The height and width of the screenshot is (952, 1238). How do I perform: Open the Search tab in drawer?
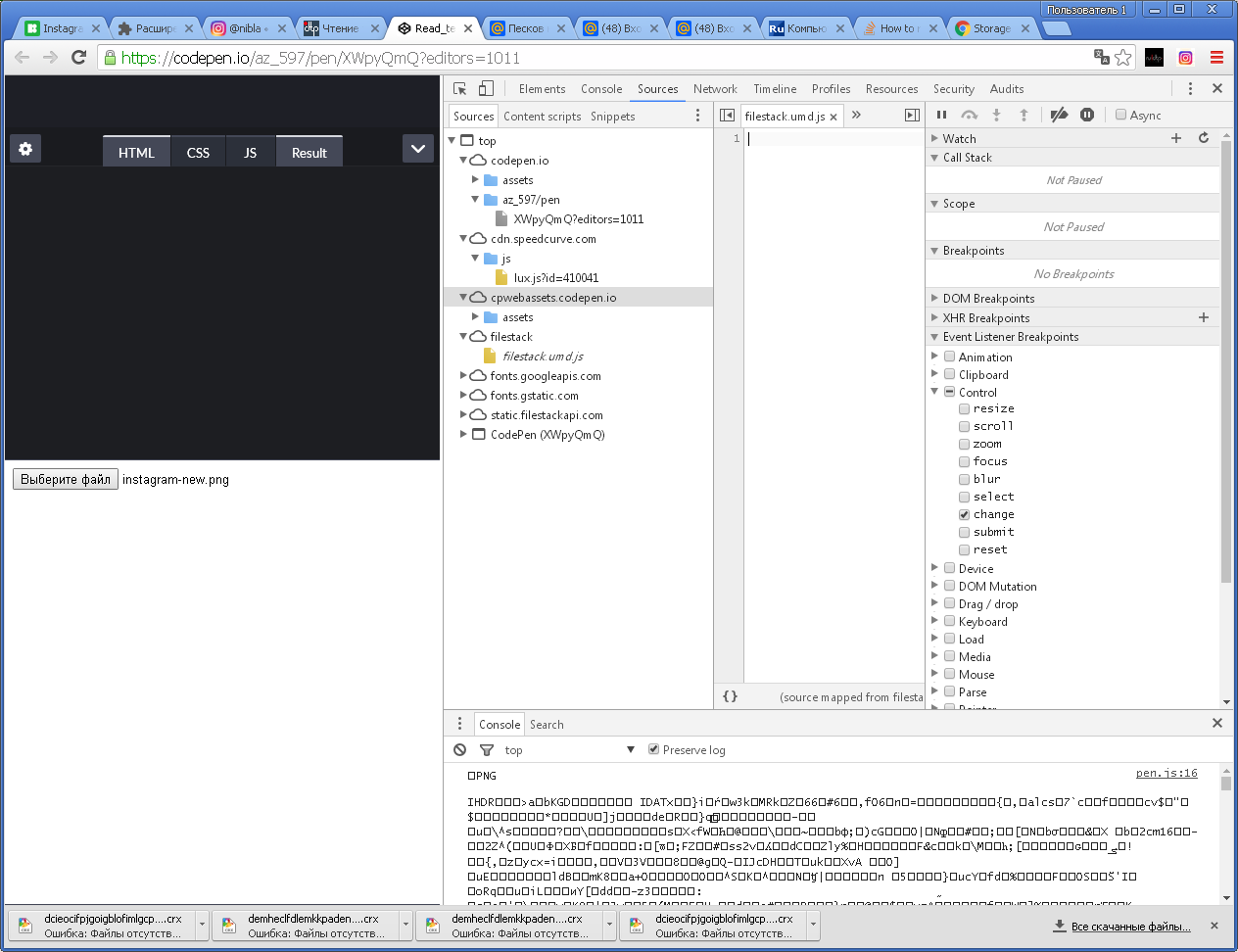coord(547,724)
